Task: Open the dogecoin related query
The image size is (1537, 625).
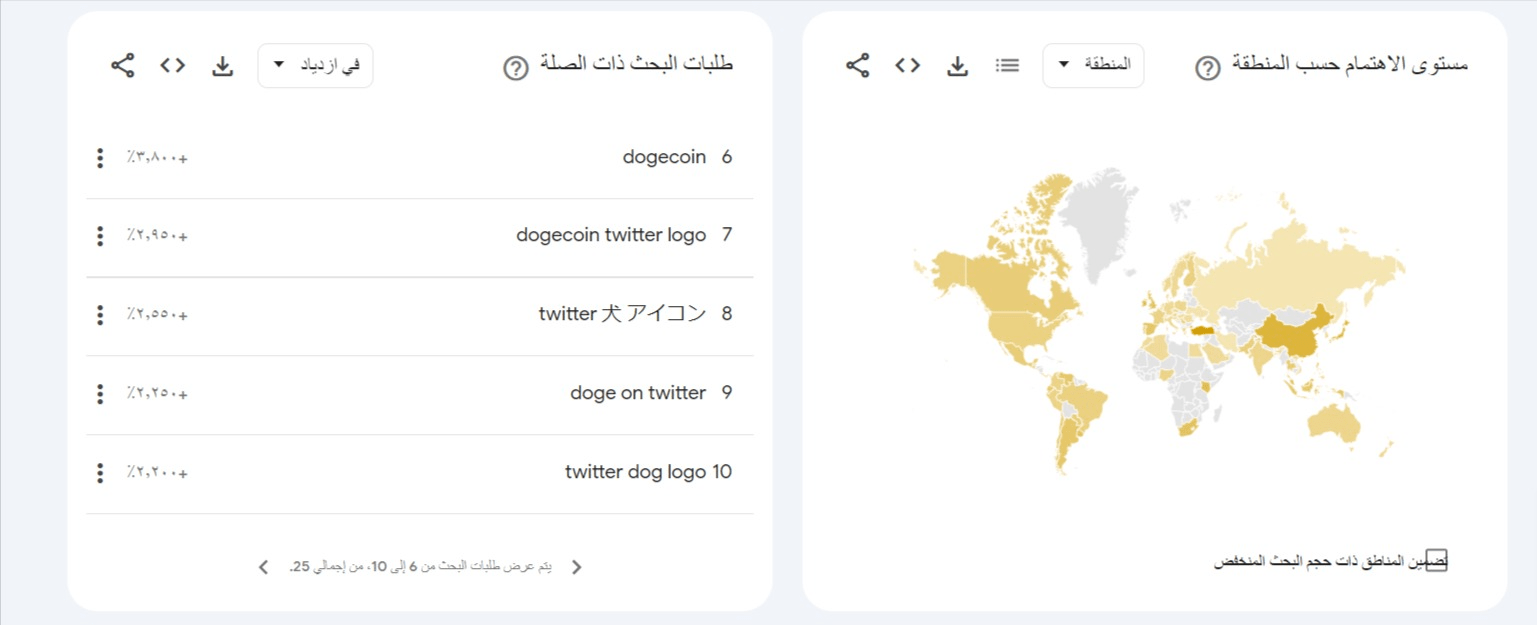Action: click(664, 157)
